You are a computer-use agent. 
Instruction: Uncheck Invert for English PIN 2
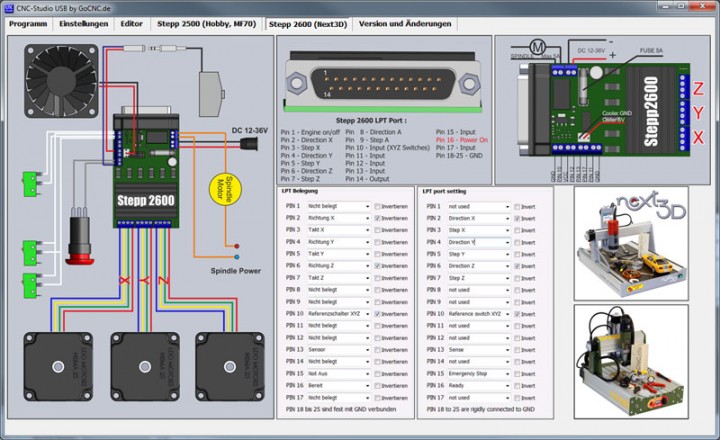[517, 219]
